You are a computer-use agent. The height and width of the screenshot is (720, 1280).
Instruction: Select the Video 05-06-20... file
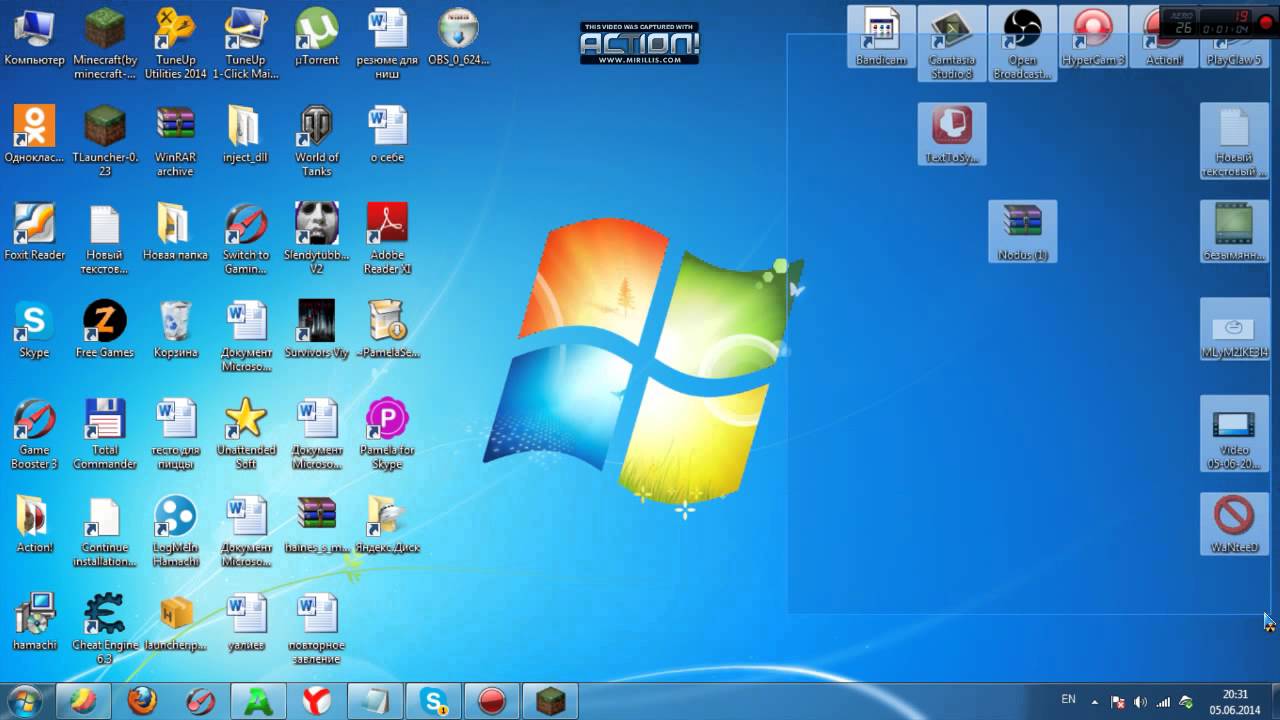[x=1234, y=433]
